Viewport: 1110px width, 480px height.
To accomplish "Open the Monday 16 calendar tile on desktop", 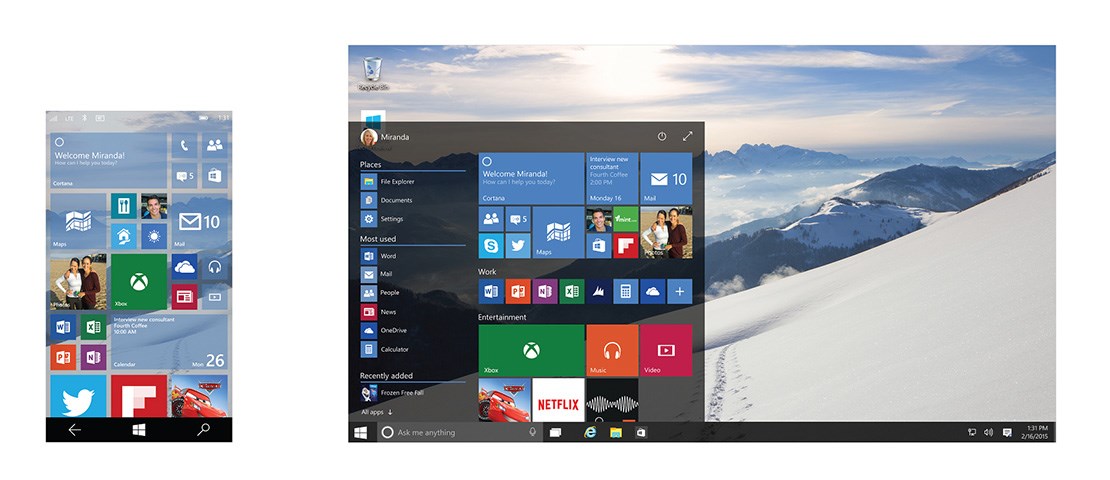I will tap(612, 178).
